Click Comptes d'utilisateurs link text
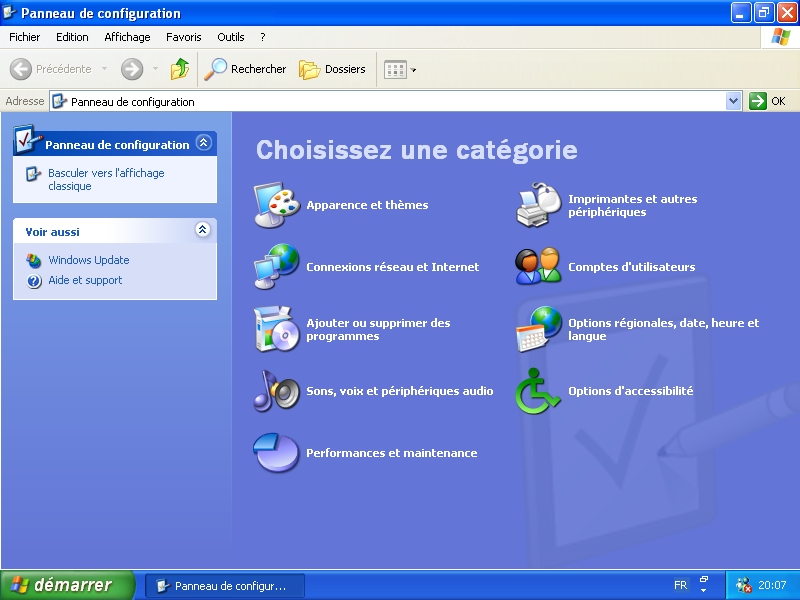 pos(632,267)
